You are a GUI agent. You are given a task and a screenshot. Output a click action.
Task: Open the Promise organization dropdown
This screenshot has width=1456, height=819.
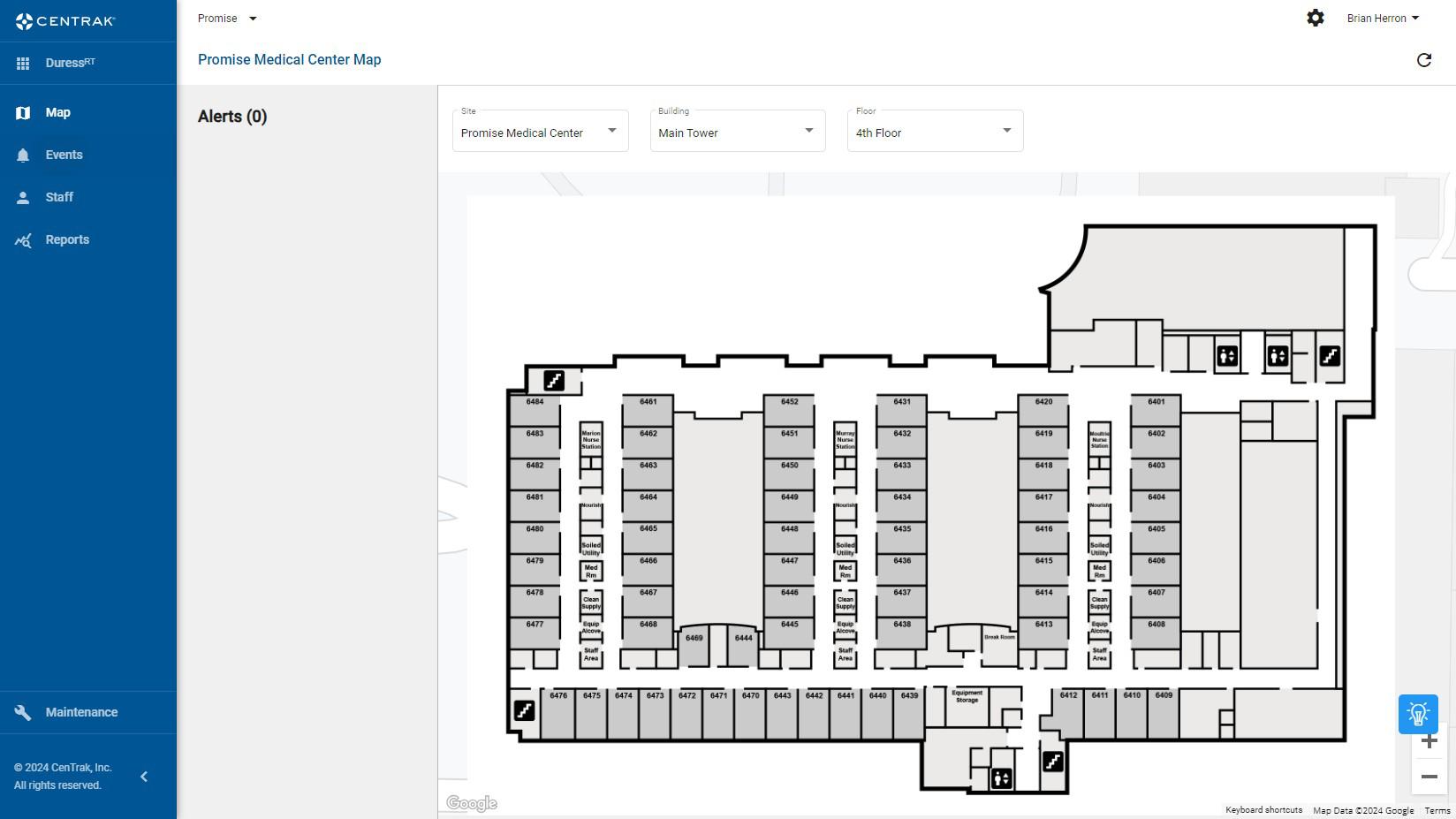point(227,19)
